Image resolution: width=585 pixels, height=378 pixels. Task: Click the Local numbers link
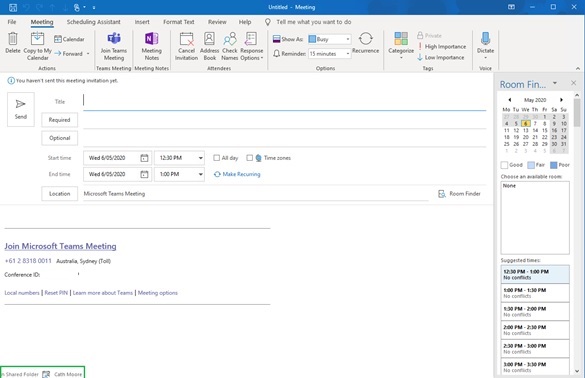pos(22,293)
